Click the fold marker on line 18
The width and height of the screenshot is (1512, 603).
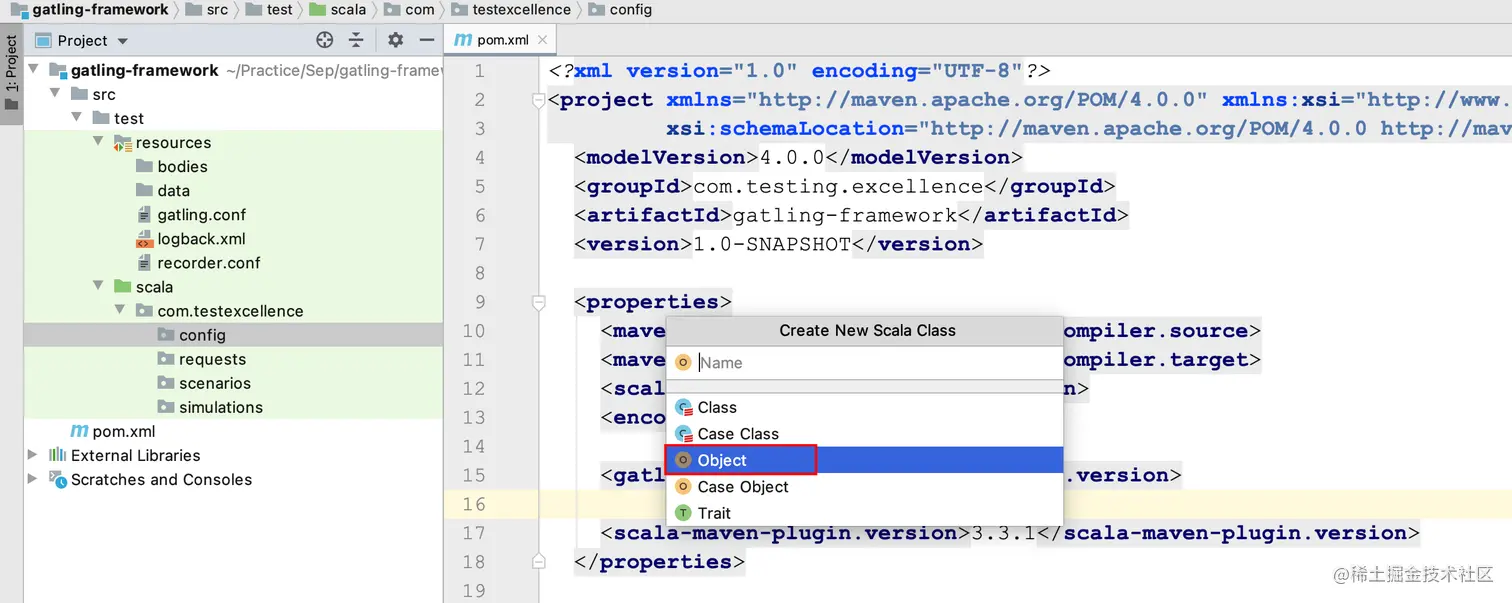click(539, 561)
